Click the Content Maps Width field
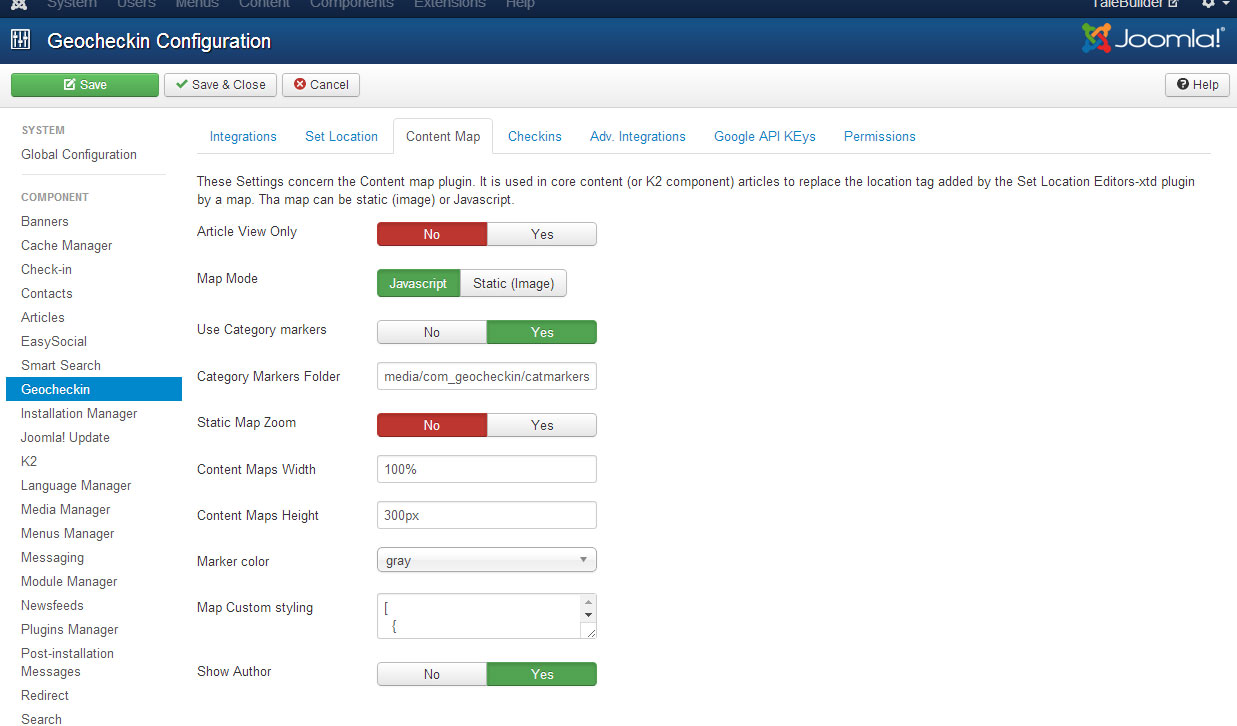Viewport: 1237px width, 726px height. click(x=487, y=469)
